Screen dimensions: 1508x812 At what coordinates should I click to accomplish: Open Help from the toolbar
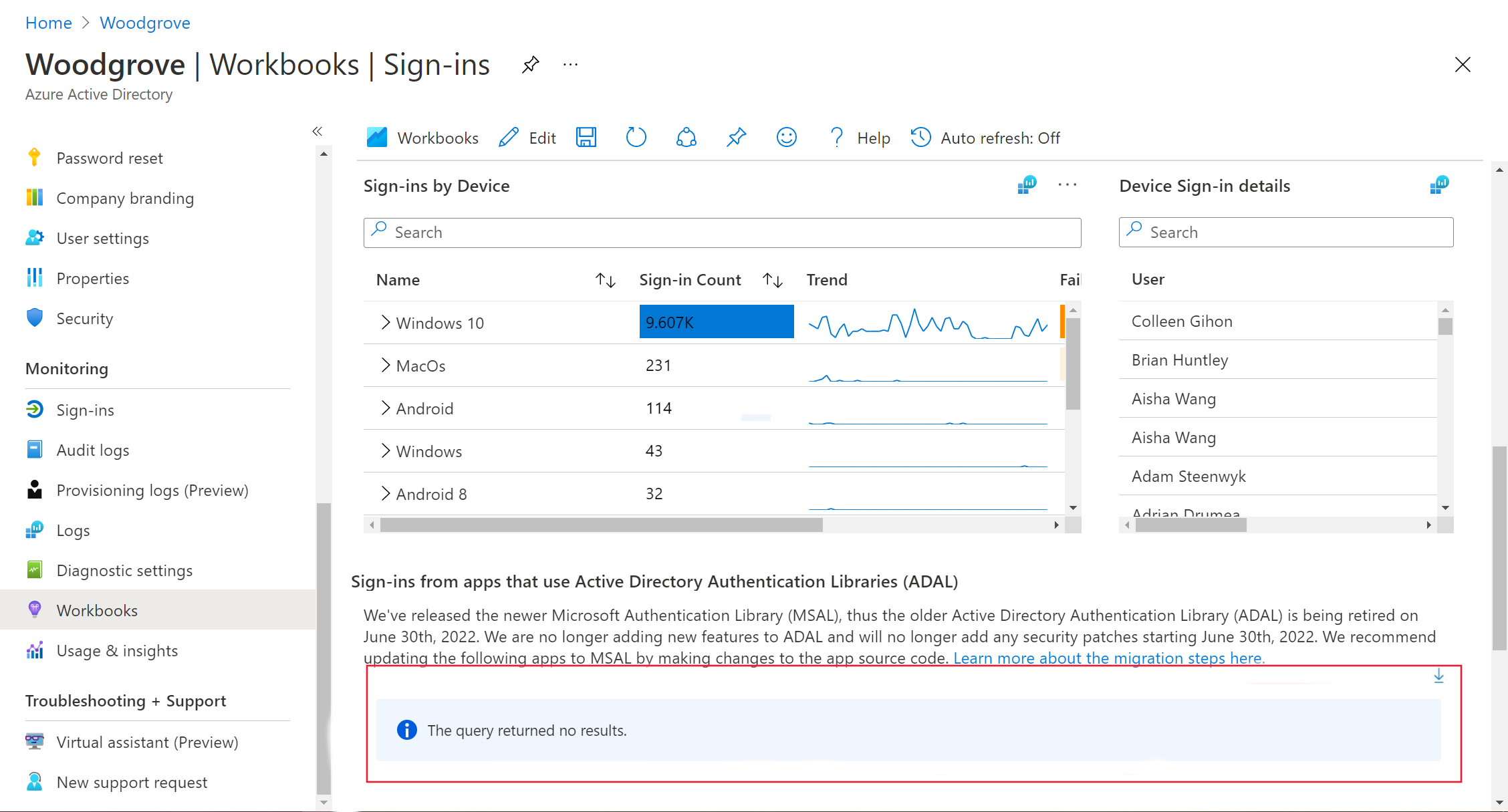click(860, 138)
